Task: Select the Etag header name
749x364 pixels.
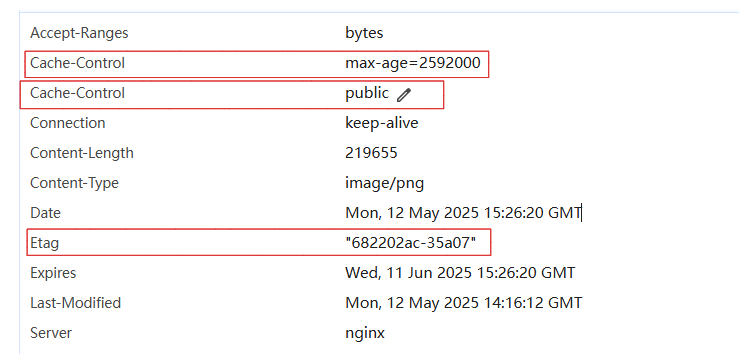Action: (44, 243)
